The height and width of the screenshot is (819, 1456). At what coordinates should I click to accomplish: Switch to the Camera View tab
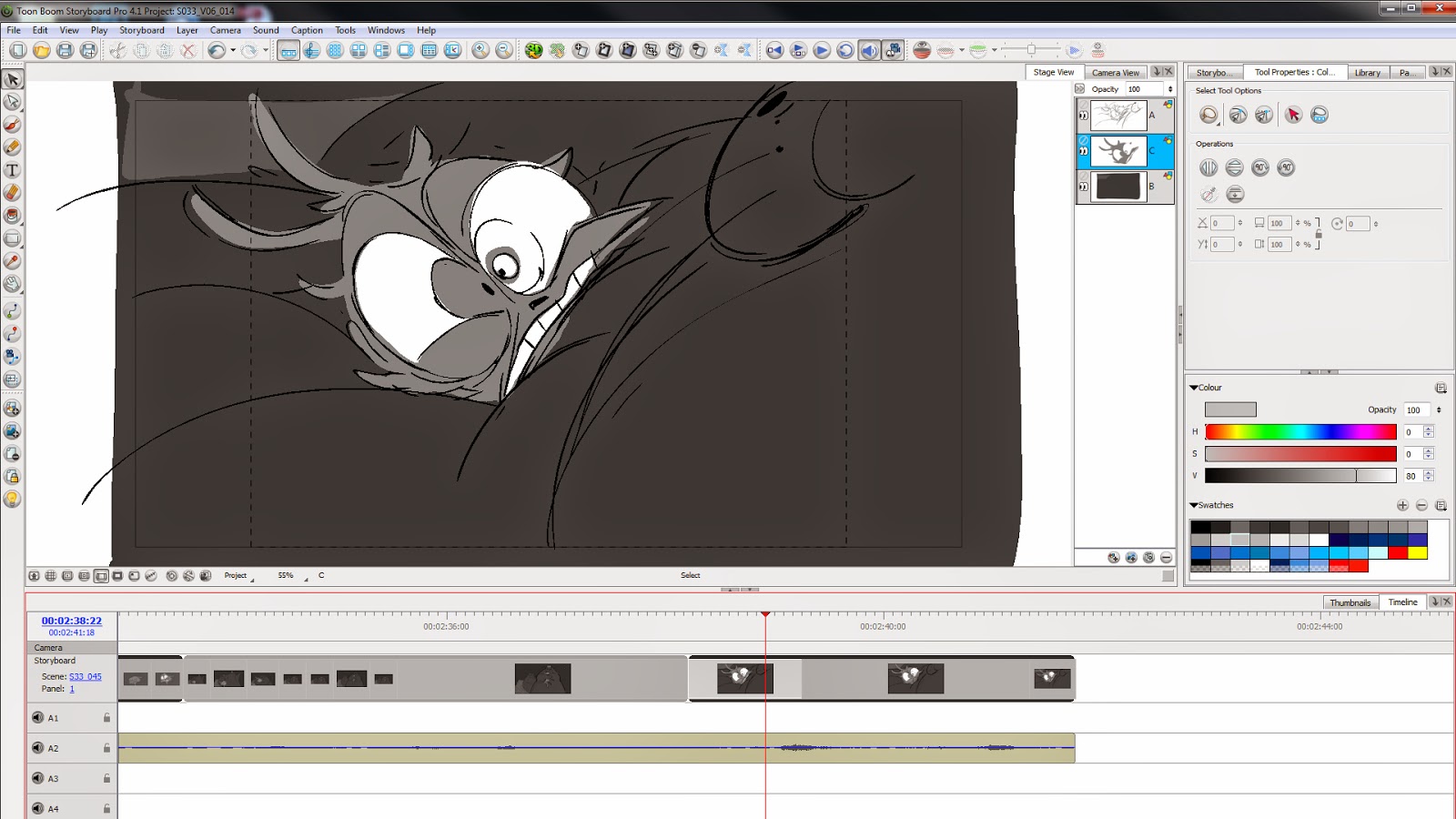coord(1116,73)
